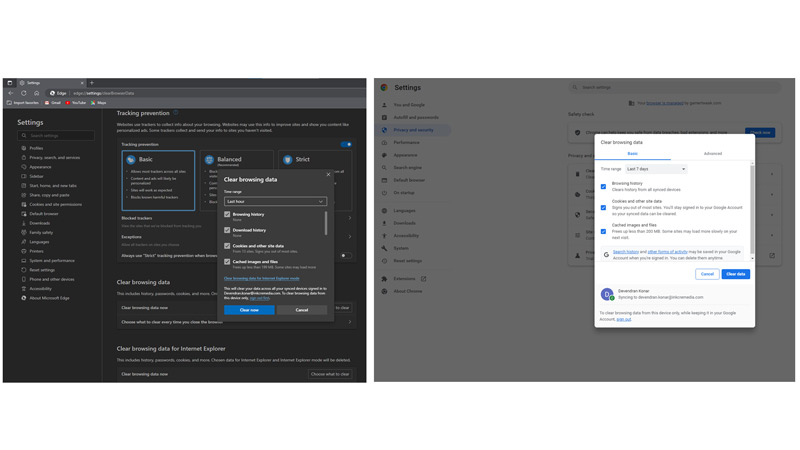Select the Basic tab in the Chrome dialog
The image size is (800, 450).
pos(633,154)
